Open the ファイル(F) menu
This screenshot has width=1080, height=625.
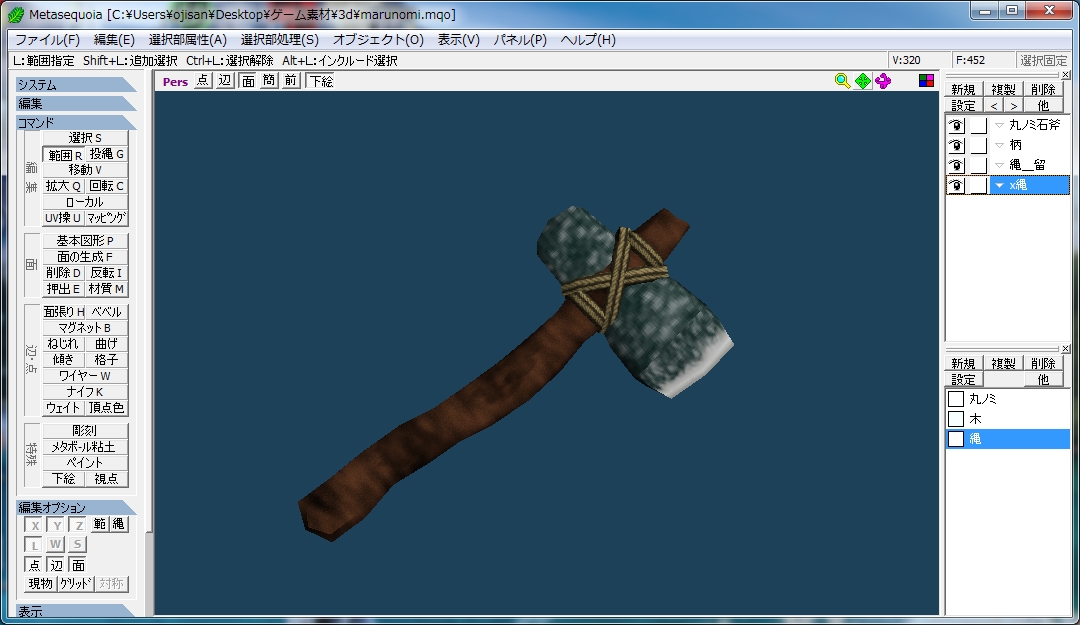point(48,40)
